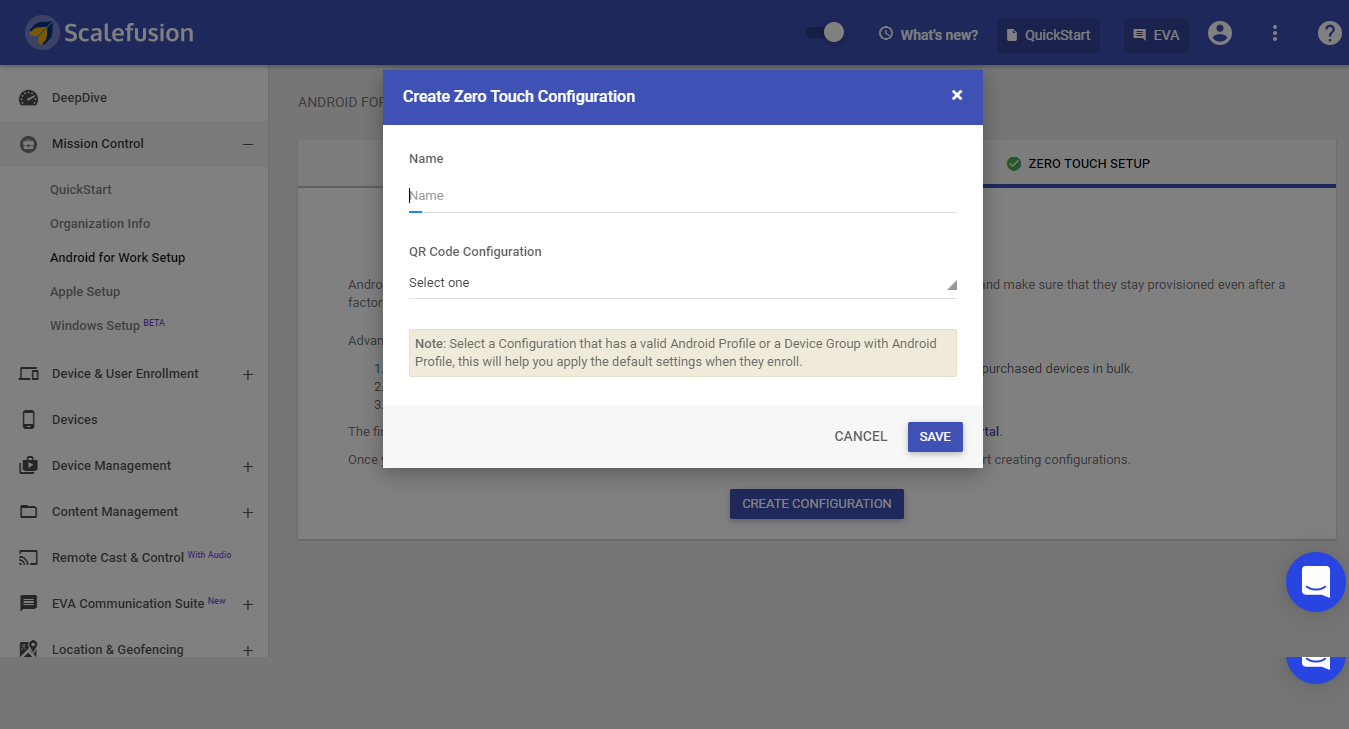Open the user account avatar icon
This screenshot has width=1349, height=729.
point(1219,32)
